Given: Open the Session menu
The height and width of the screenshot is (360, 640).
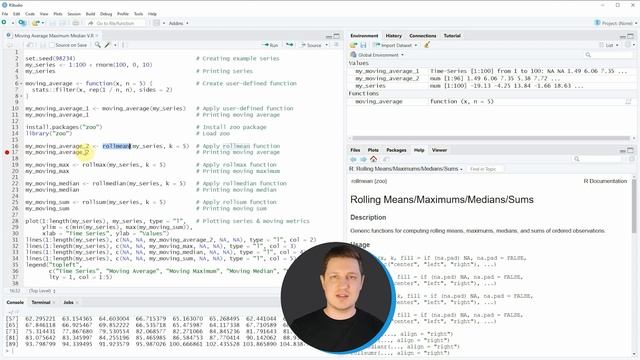Looking at the screenshot, I should tap(74, 14).
